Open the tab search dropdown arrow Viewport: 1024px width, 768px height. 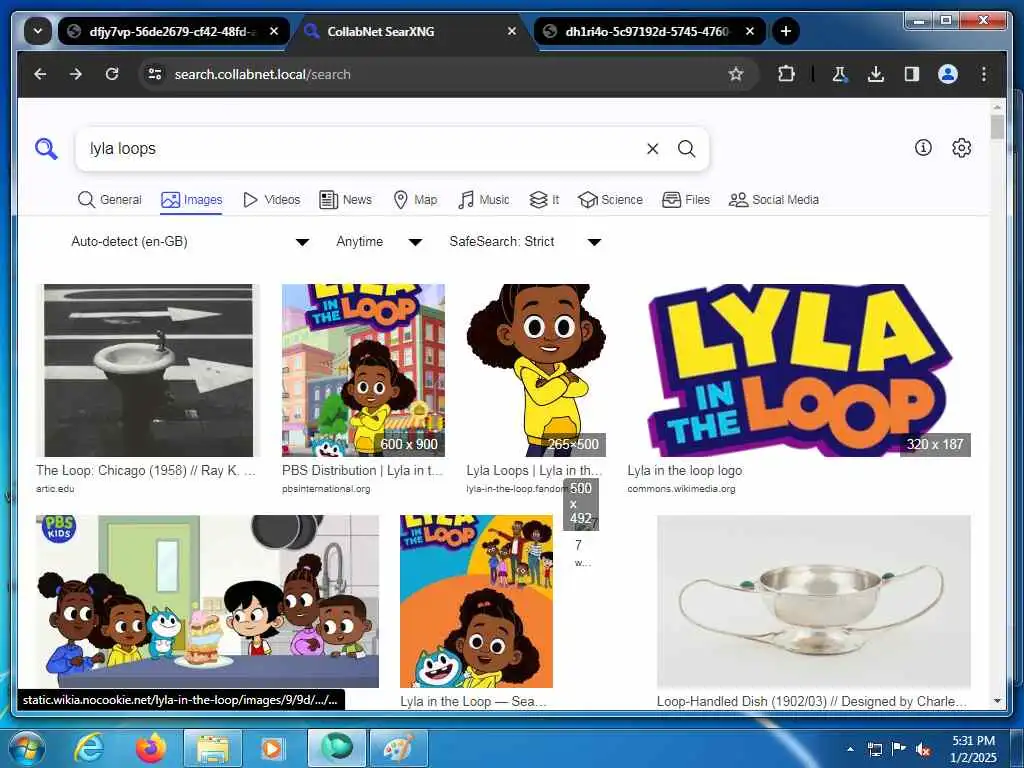pyautogui.click(x=38, y=31)
